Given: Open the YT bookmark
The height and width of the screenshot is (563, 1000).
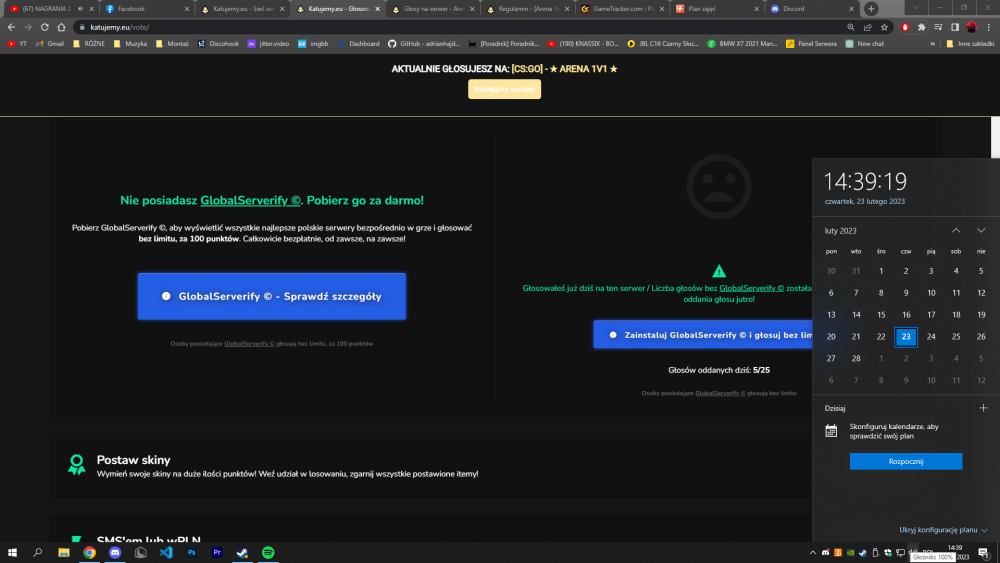Looking at the screenshot, I should 17,44.
